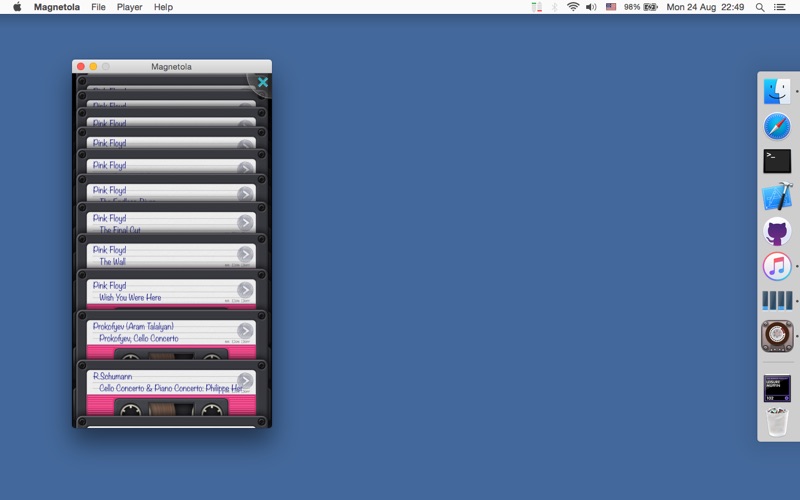Select the 'The Wall' album title
Image resolution: width=800 pixels, height=500 pixels.
[x=112, y=262]
